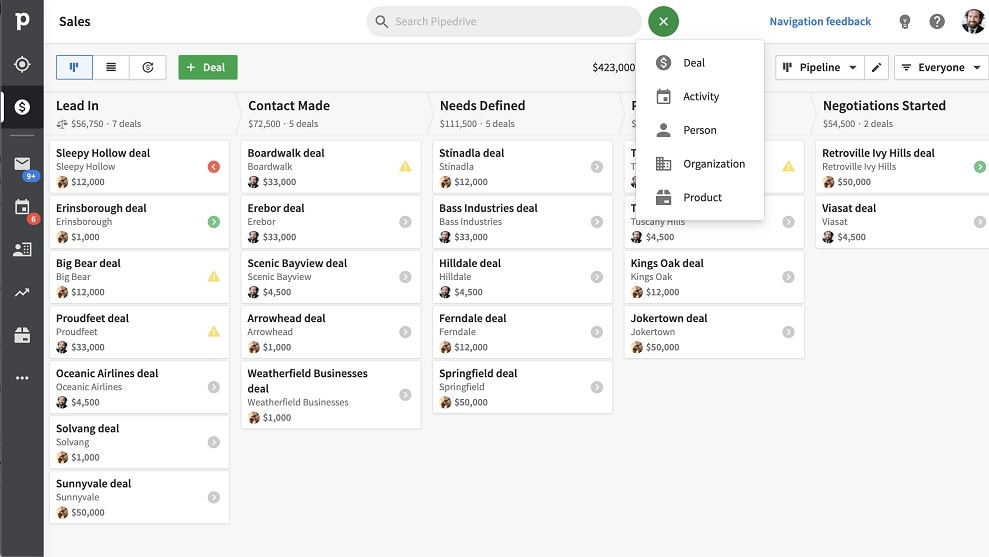
Task: Close the quick add menu
Action: pyautogui.click(x=664, y=21)
